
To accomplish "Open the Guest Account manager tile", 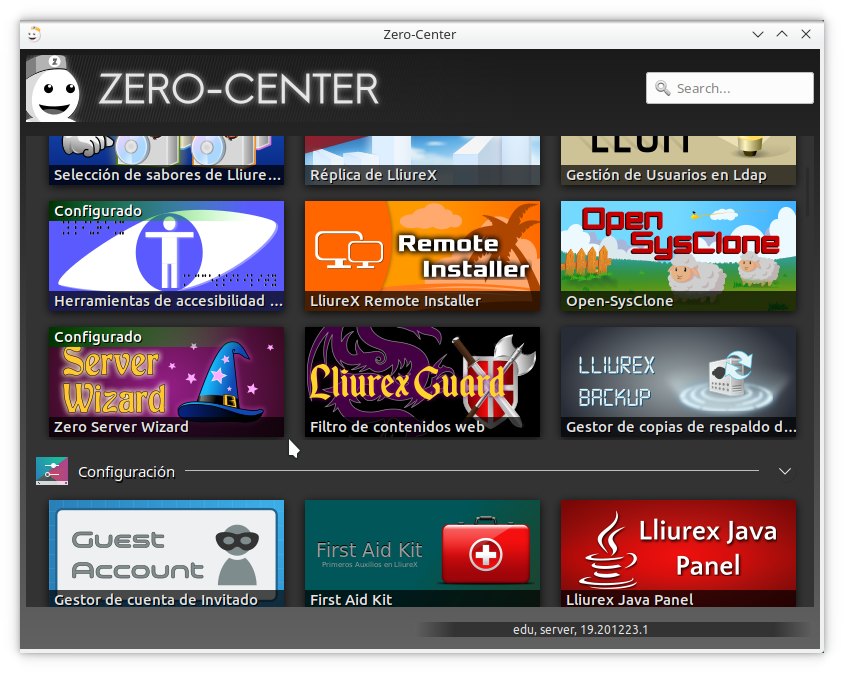I will [x=166, y=553].
